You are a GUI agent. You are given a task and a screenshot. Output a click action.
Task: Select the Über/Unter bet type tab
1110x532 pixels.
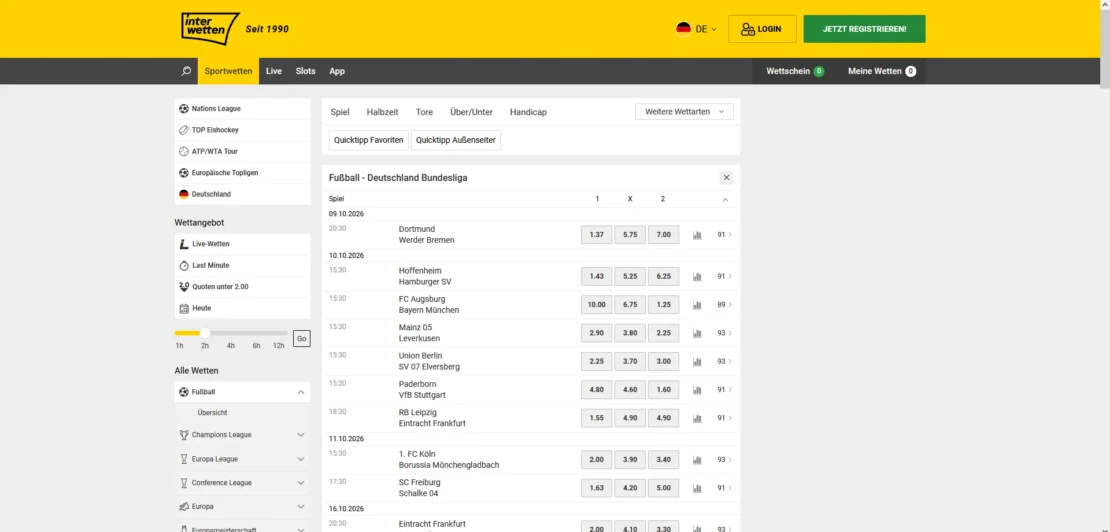click(x=471, y=112)
